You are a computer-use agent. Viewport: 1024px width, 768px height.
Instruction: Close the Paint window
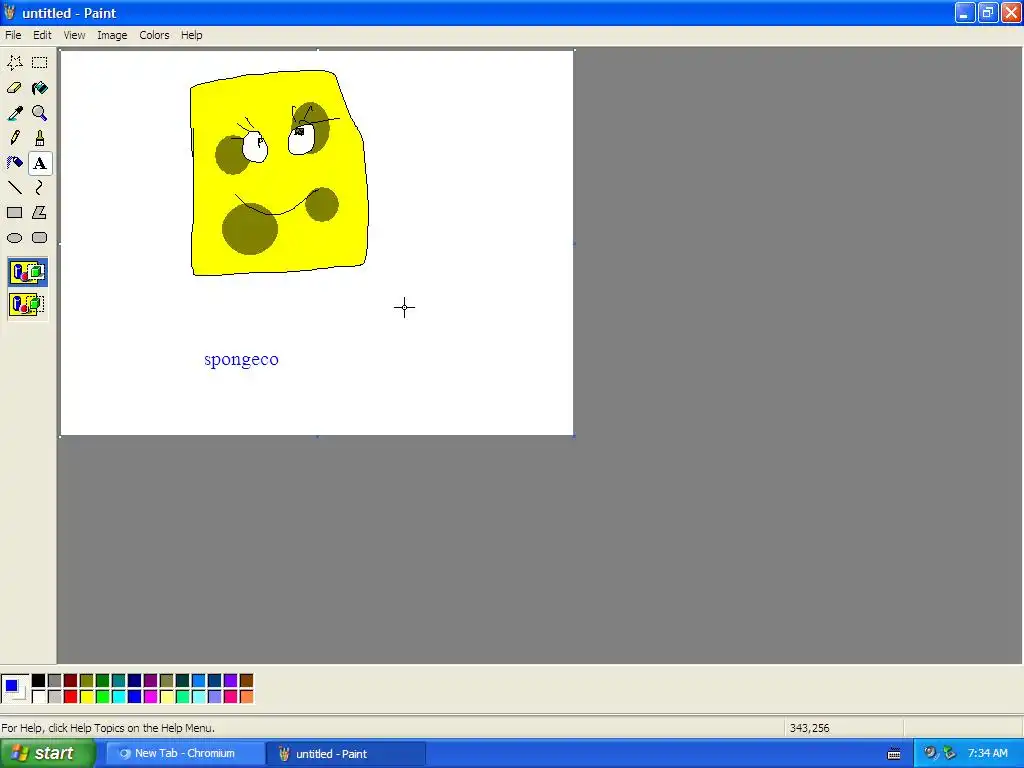[x=1012, y=12]
